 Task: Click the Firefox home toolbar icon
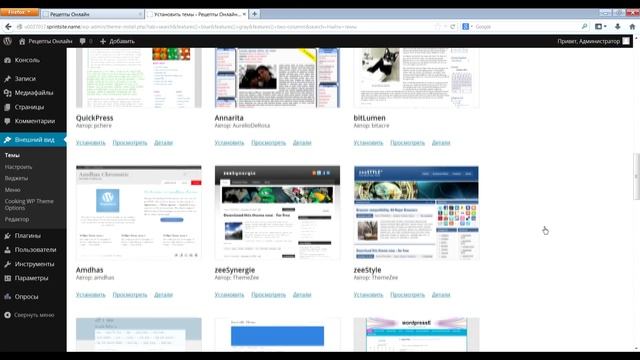click(x=632, y=27)
